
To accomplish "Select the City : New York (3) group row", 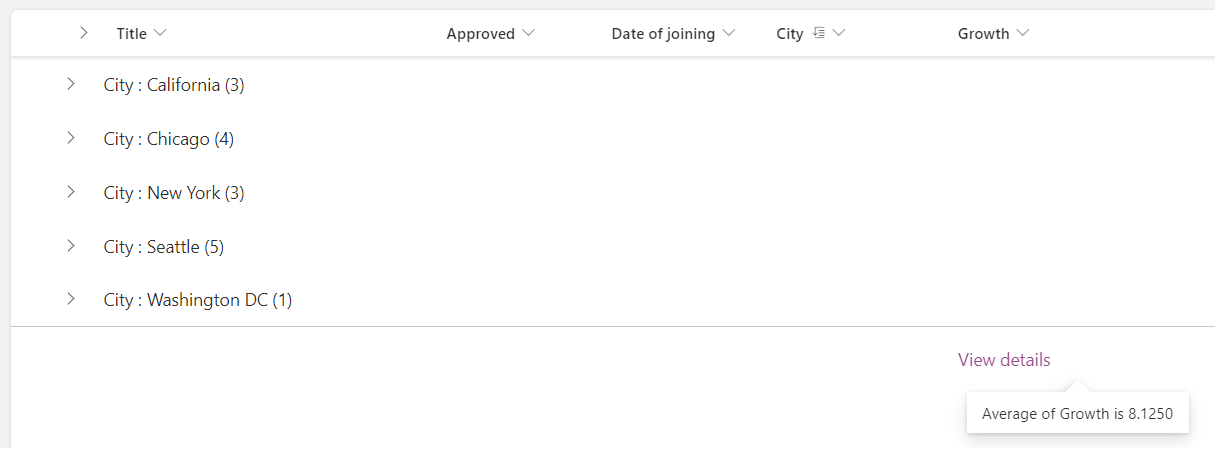I will (x=174, y=192).
